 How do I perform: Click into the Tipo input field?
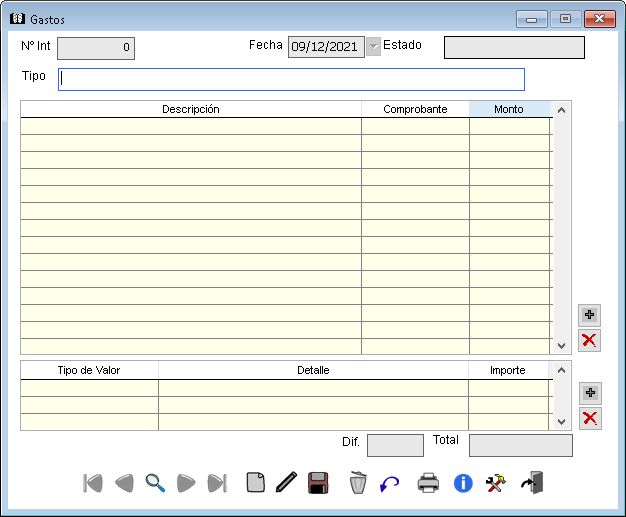[291, 79]
